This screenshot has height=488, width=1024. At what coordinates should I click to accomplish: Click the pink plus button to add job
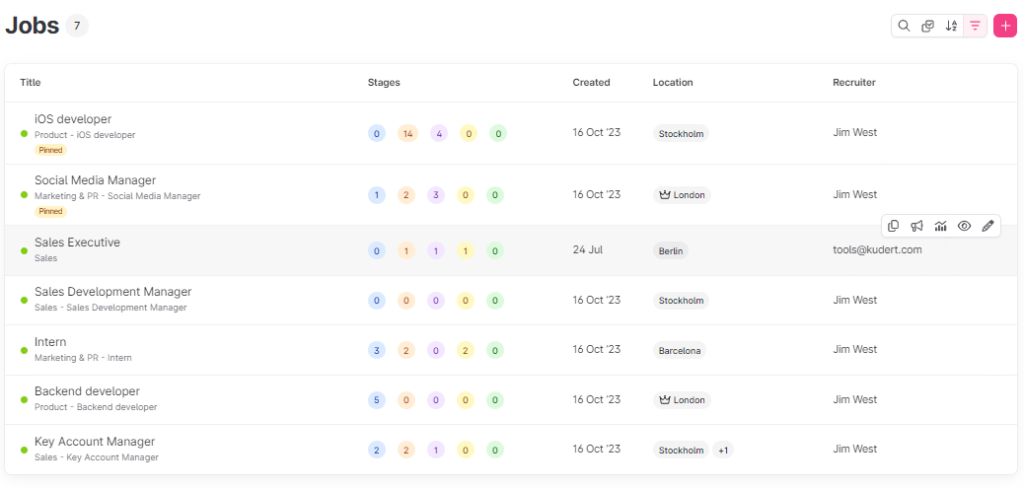click(1005, 26)
